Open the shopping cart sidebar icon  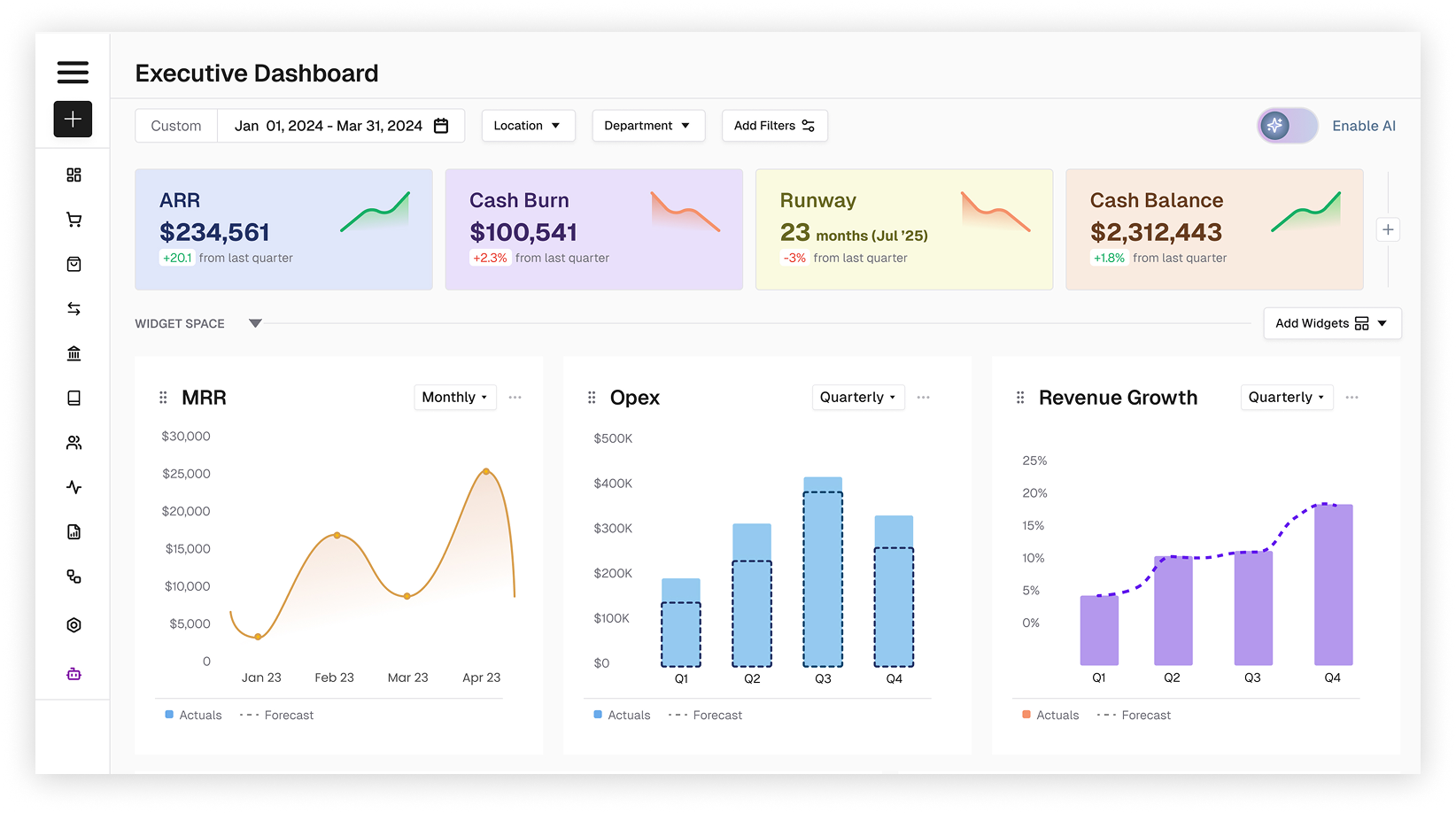(74, 220)
